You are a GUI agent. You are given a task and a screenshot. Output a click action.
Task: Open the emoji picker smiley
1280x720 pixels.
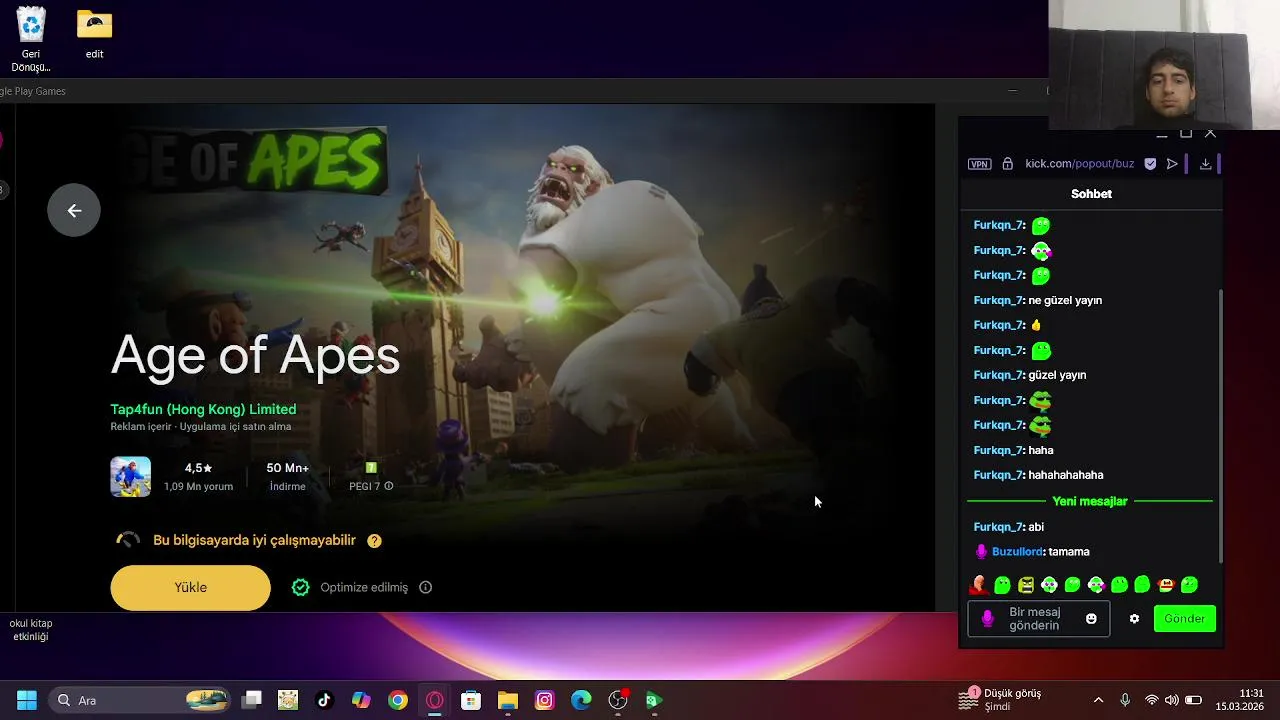[x=1091, y=619]
